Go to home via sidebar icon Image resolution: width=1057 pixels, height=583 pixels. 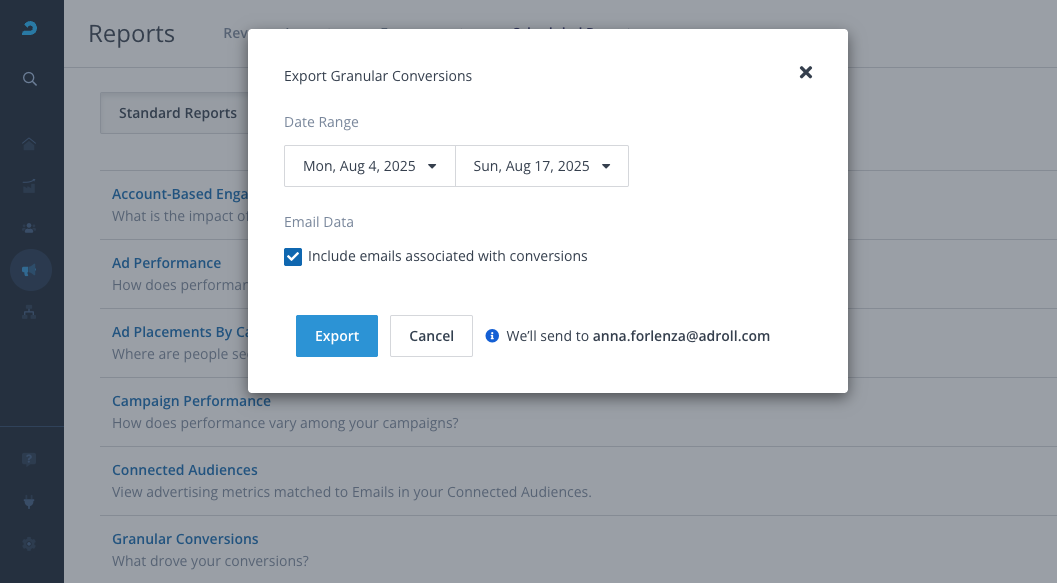click(30, 144)
